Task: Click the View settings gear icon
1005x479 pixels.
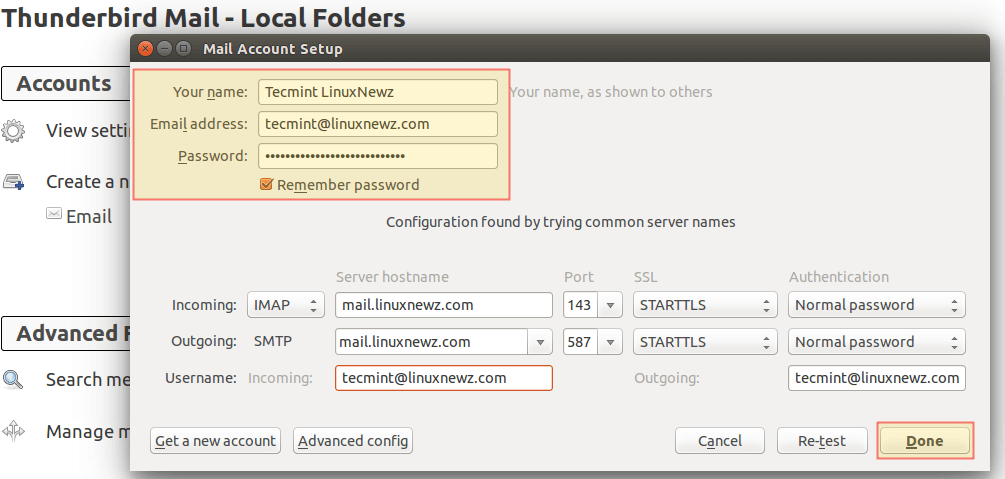Action: pos(13,130)
